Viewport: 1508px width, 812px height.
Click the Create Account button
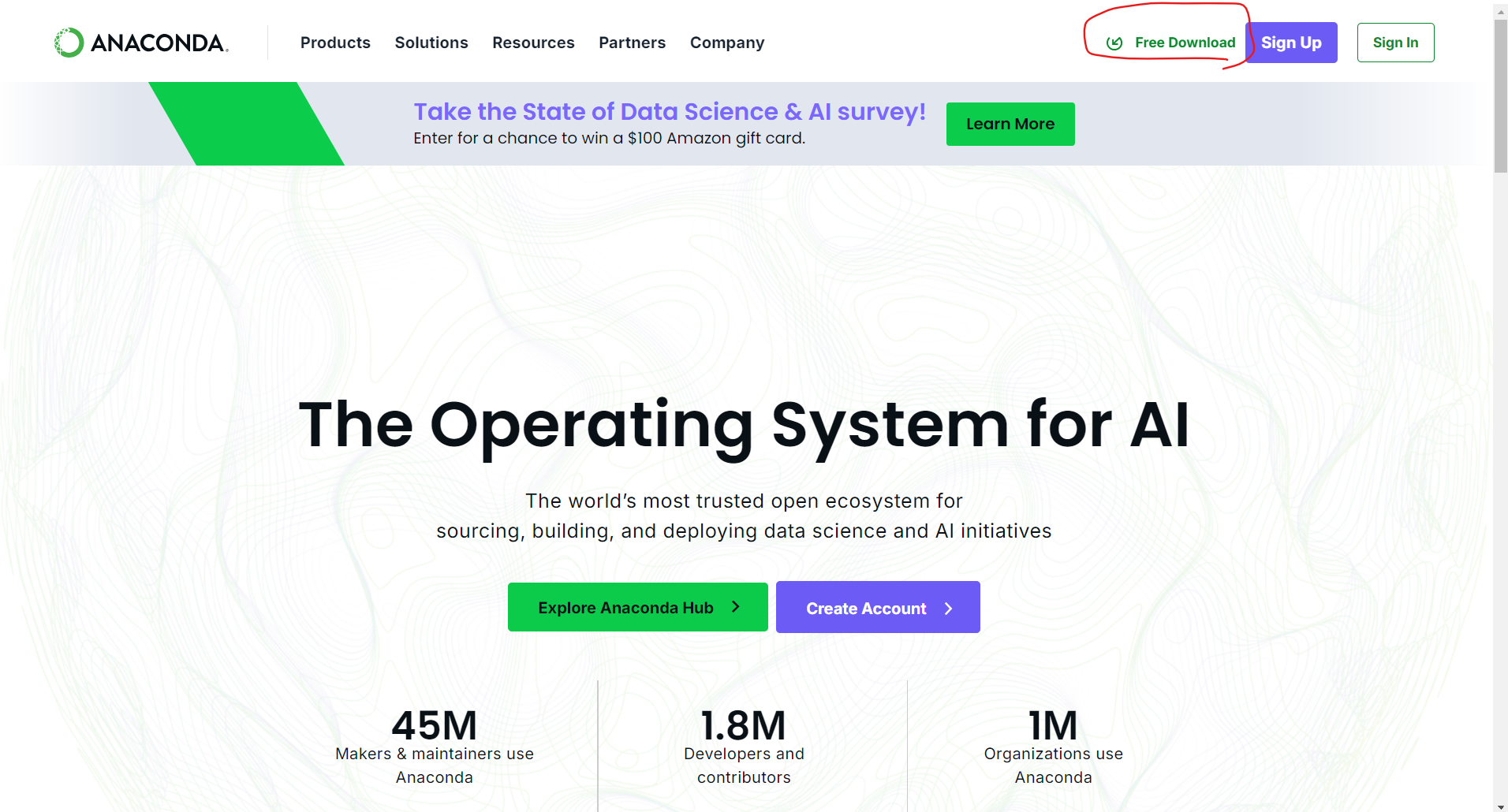point(878,607)
